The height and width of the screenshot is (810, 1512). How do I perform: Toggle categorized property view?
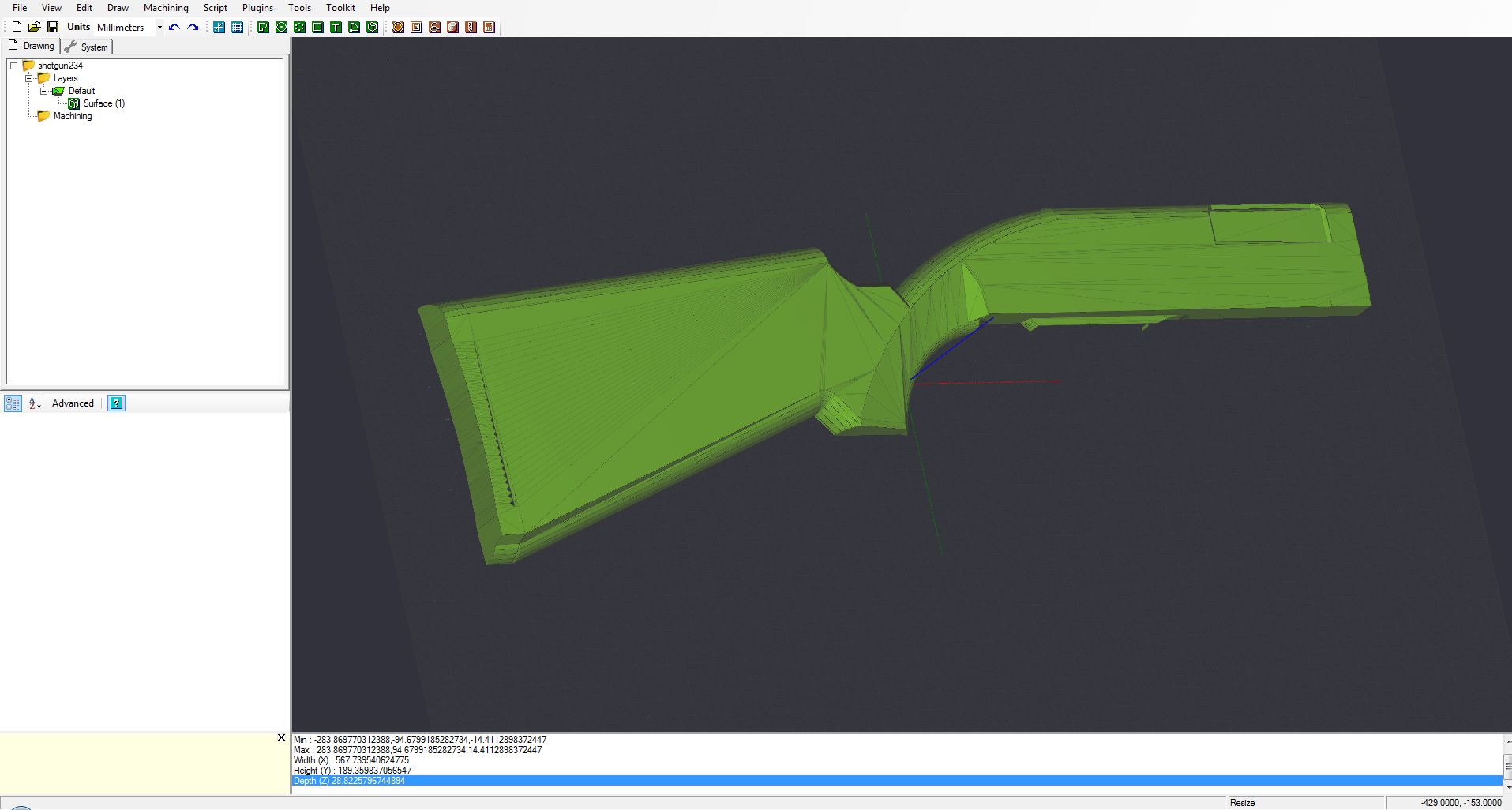[13, 403]
